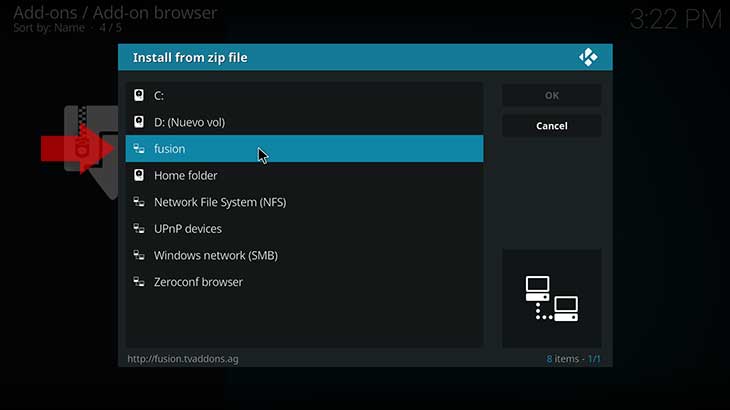Click the Home folder drive icon
The width and height of the screenshot is (730, 410).
click(x=139, y=175)
